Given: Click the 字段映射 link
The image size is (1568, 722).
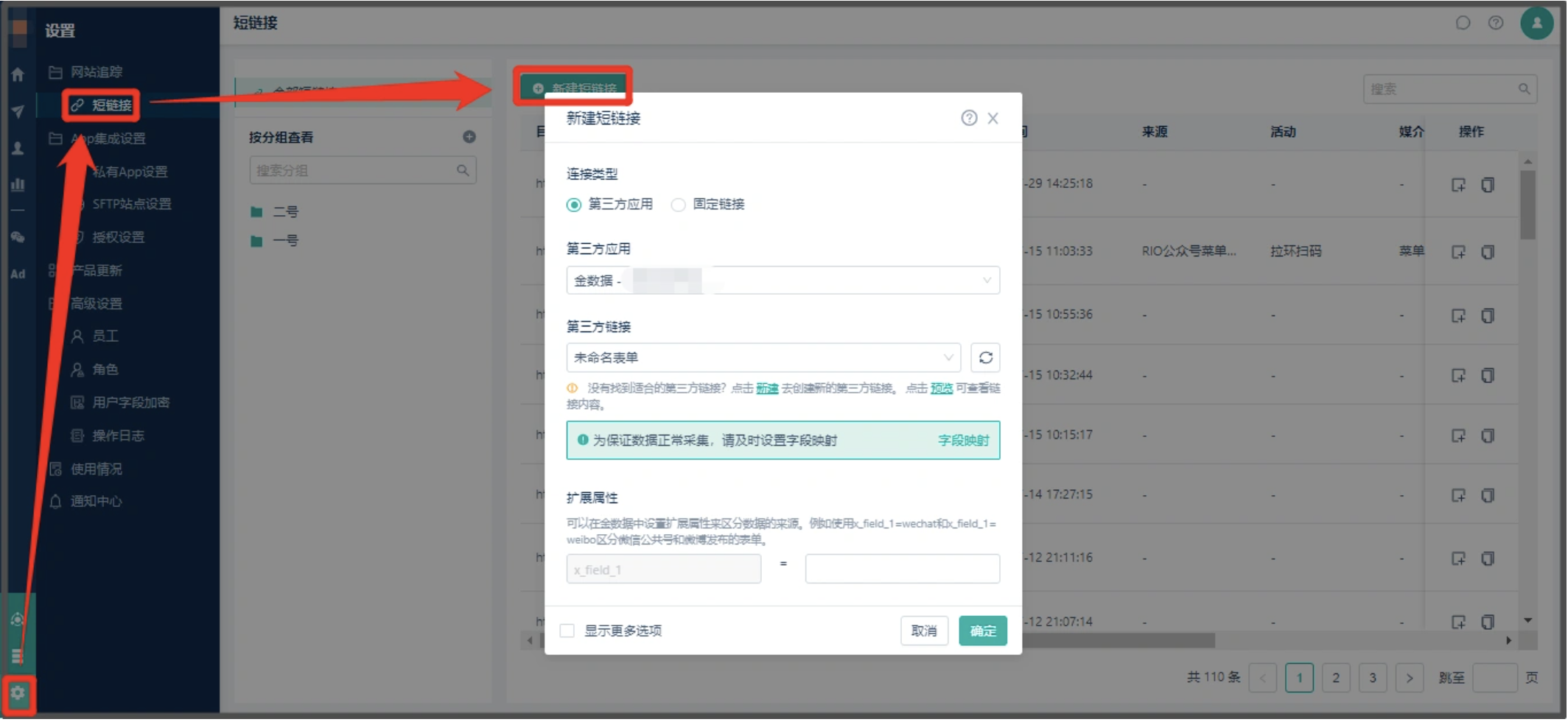Looking at the screenshot, I should click(963, 441).
